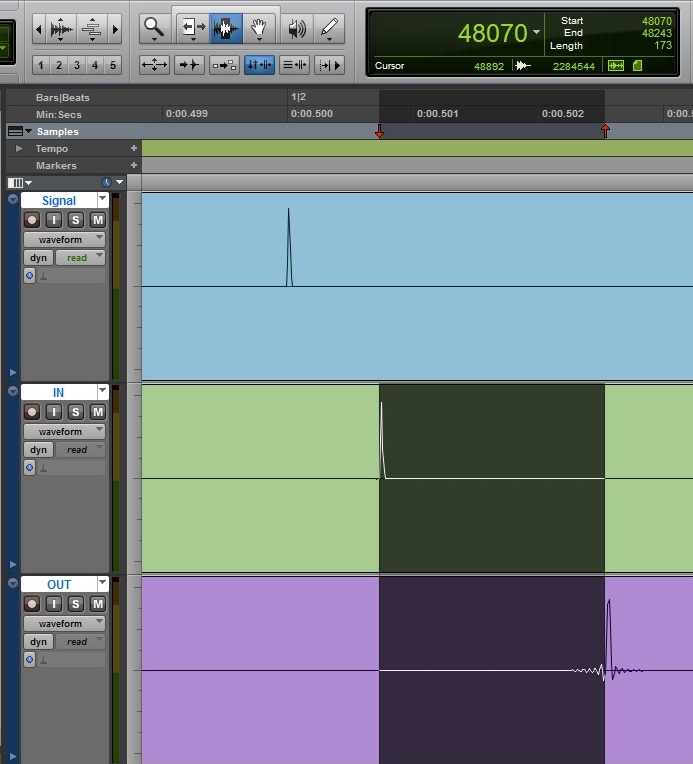Select the Scrubber speaker tool
693x764 pixels.
pyautogui.click(x=297, y=29)
